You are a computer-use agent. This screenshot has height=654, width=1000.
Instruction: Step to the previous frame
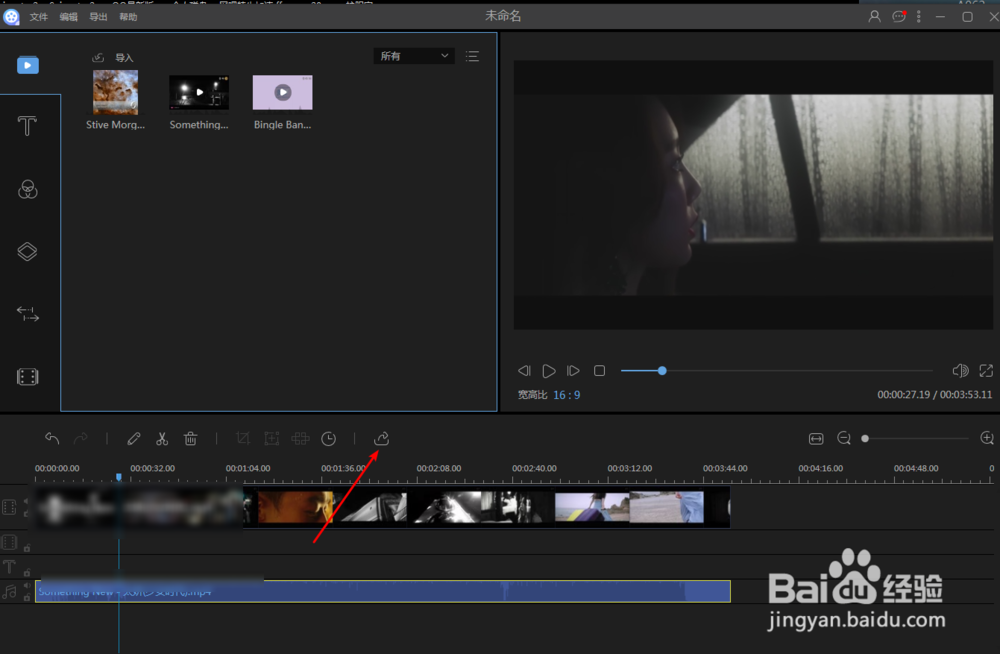(x=524, y=371)
